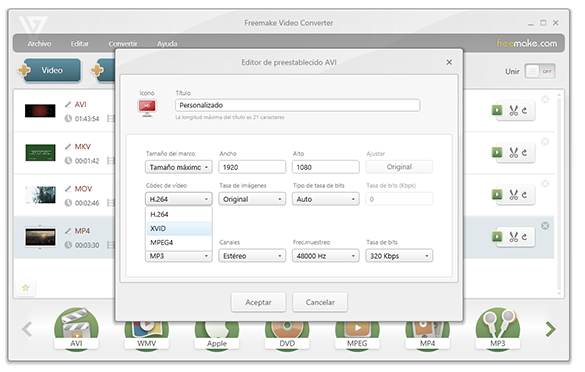Click the Cancelar button
Screen dimensions: 585x372
pos(320,302)
